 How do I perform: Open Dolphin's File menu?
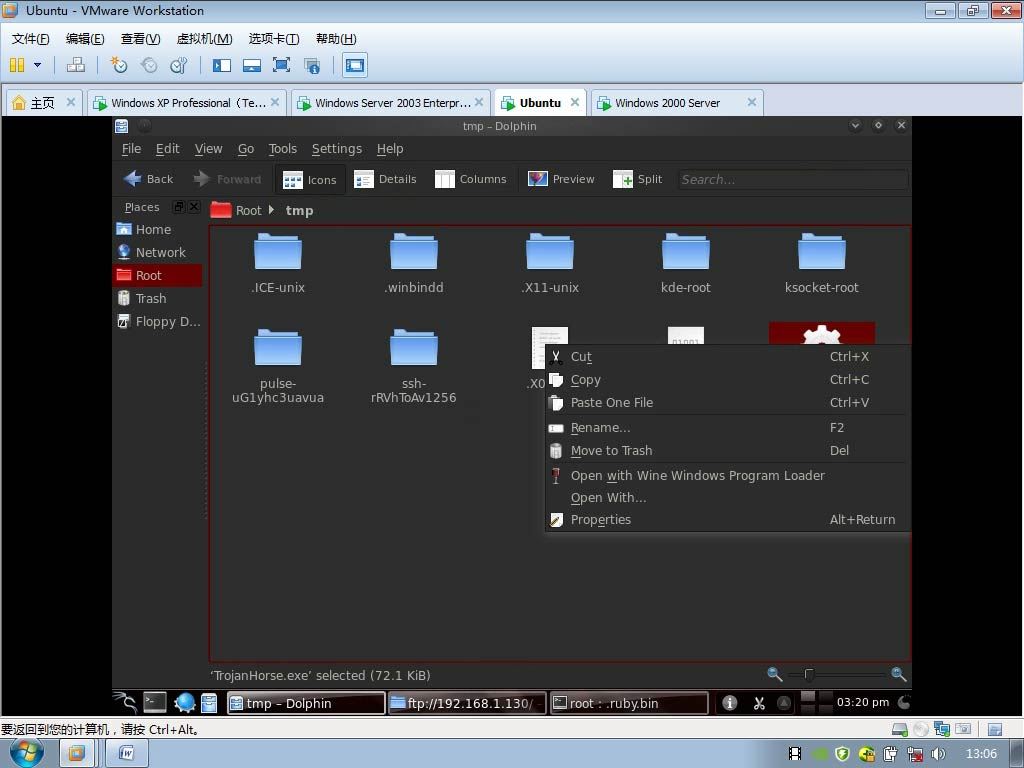[x=131, y=149]
